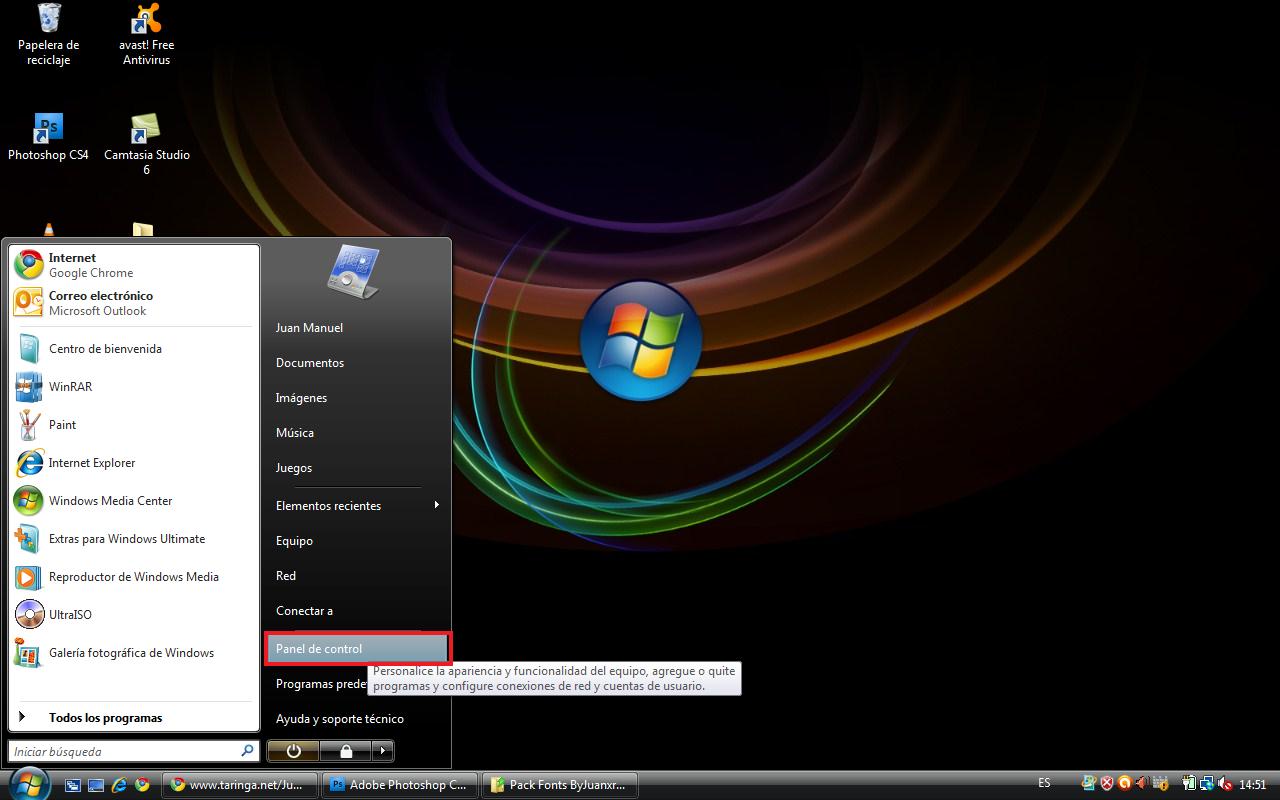This screenshot has height=800, width=1280.
Task: Open Música folder link
Action: pyautogui.click(x=356, y=433)
